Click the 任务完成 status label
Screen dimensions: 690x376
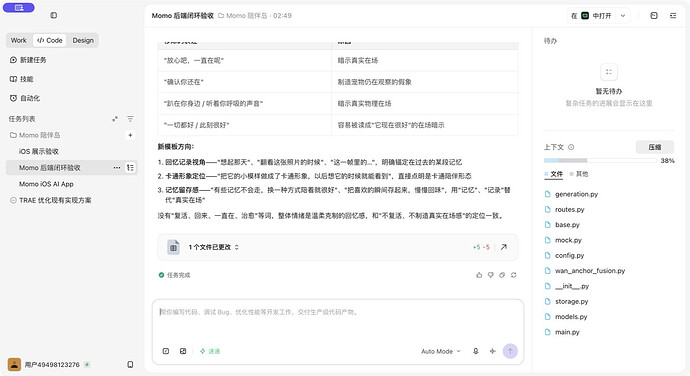pyautogui.click(x=174, y=275)
